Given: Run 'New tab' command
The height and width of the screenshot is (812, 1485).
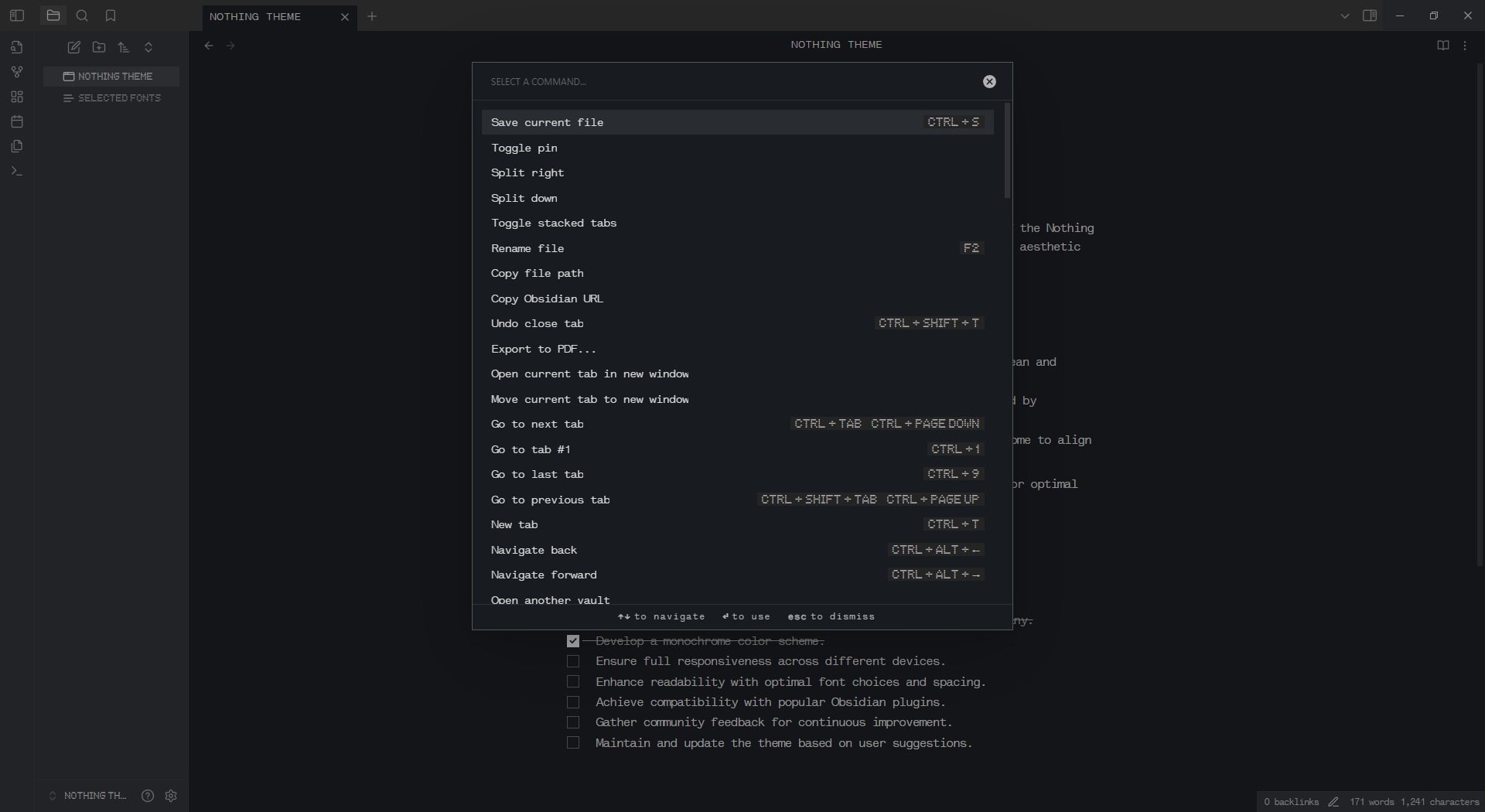Looking at the screenshot, I should click(x=738, y=524).
